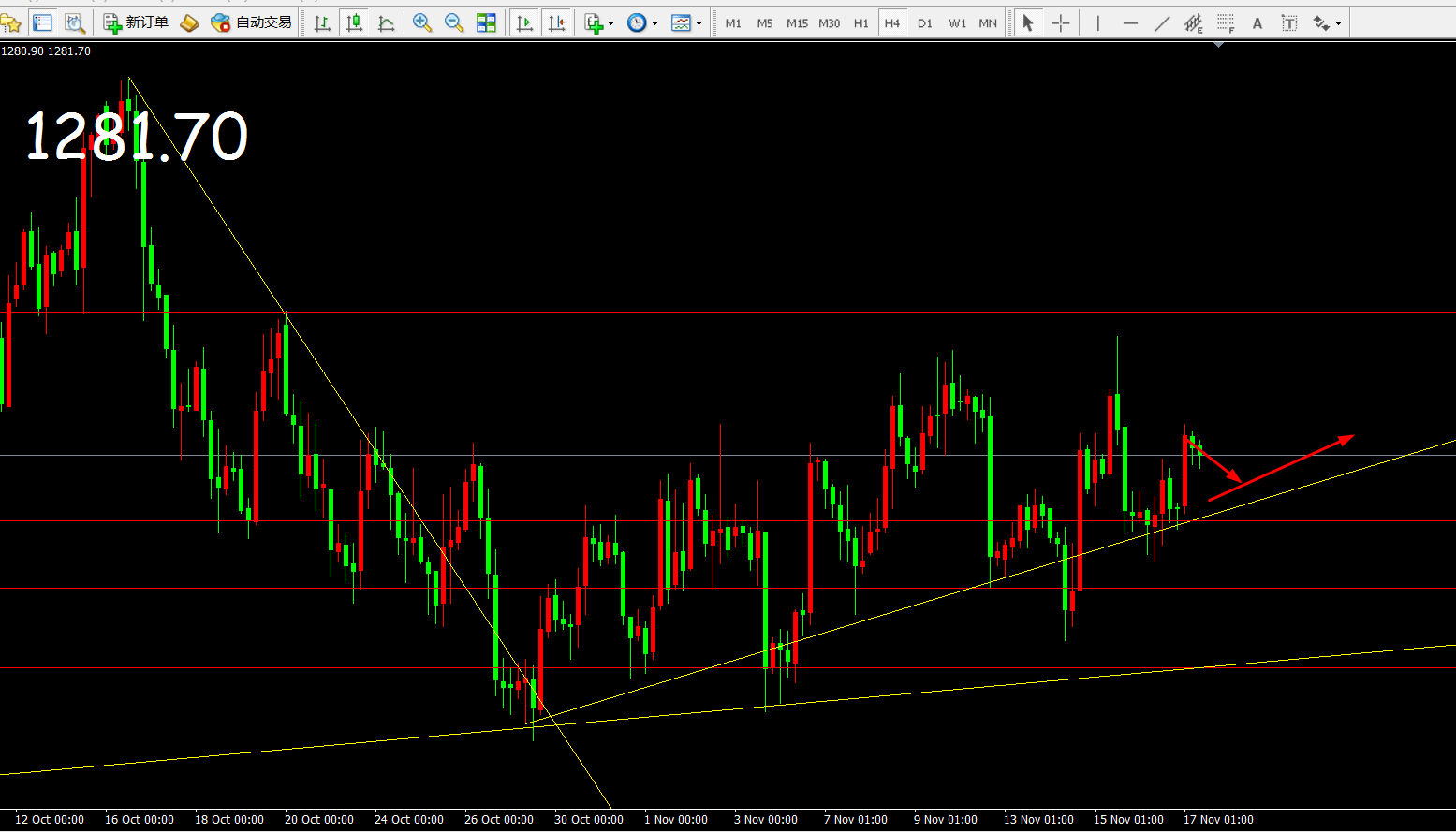This screenshot has width=1456, height=832.
Task: Select the Fibonacci retracement tool
Action: 1225,23
